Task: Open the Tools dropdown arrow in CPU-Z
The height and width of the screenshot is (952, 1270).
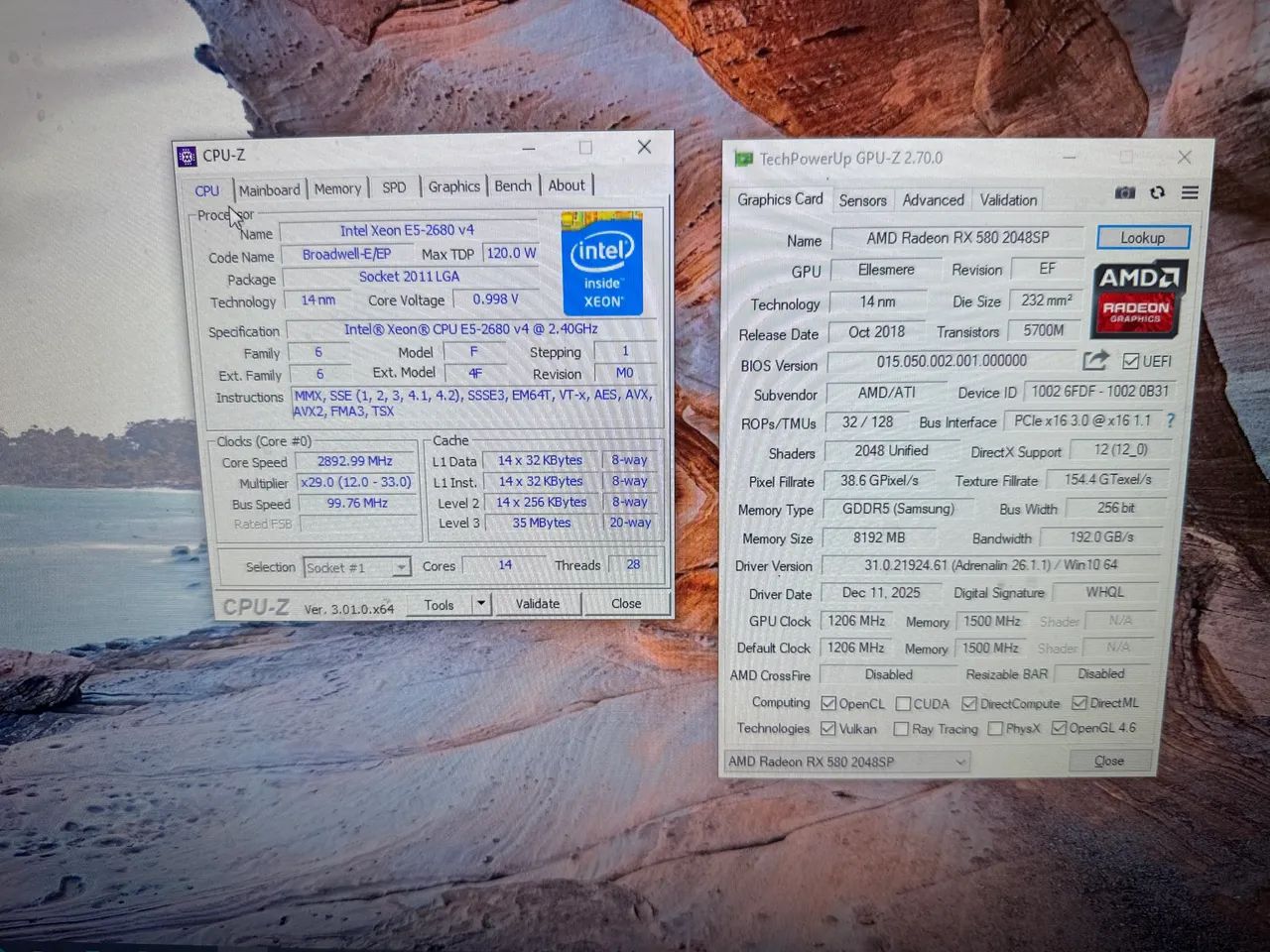Action: pyautogui.click(x=481, y=603)
